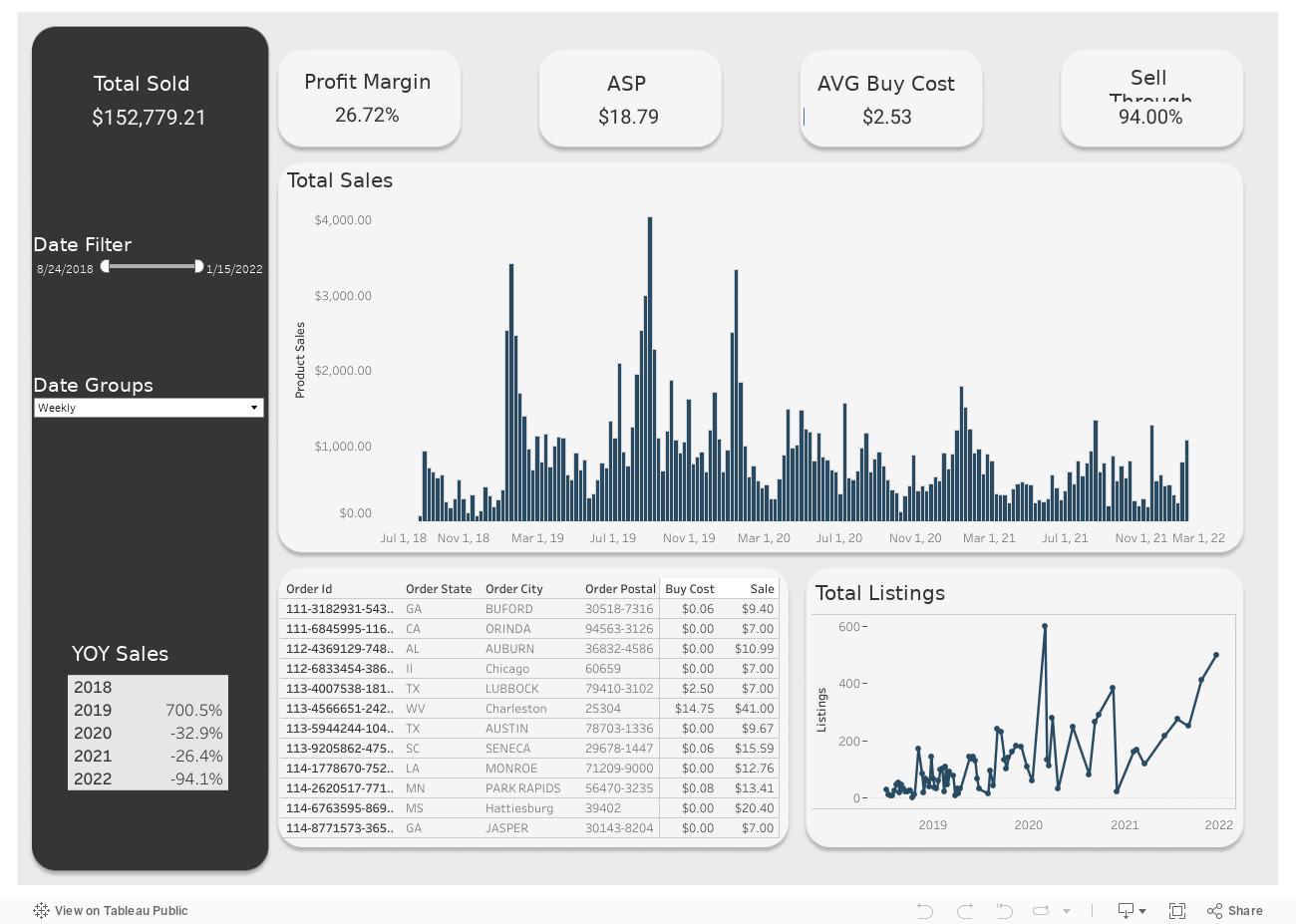Click the MONROE city cell

point(511,769)
